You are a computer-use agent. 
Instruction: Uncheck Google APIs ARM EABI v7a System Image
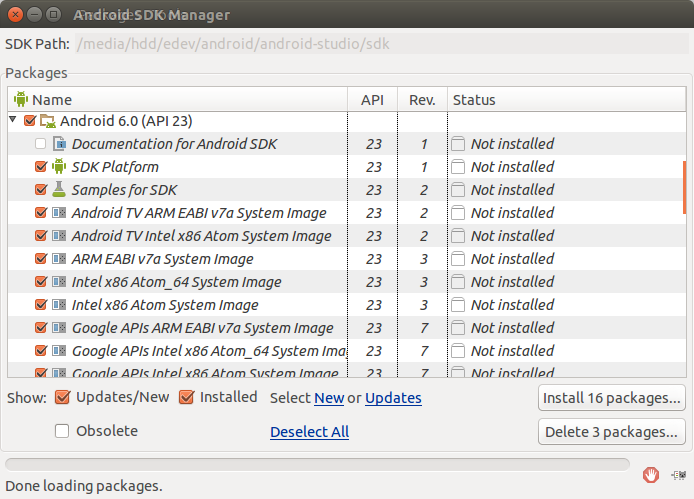pyautogui.click(x=41, y=328)
